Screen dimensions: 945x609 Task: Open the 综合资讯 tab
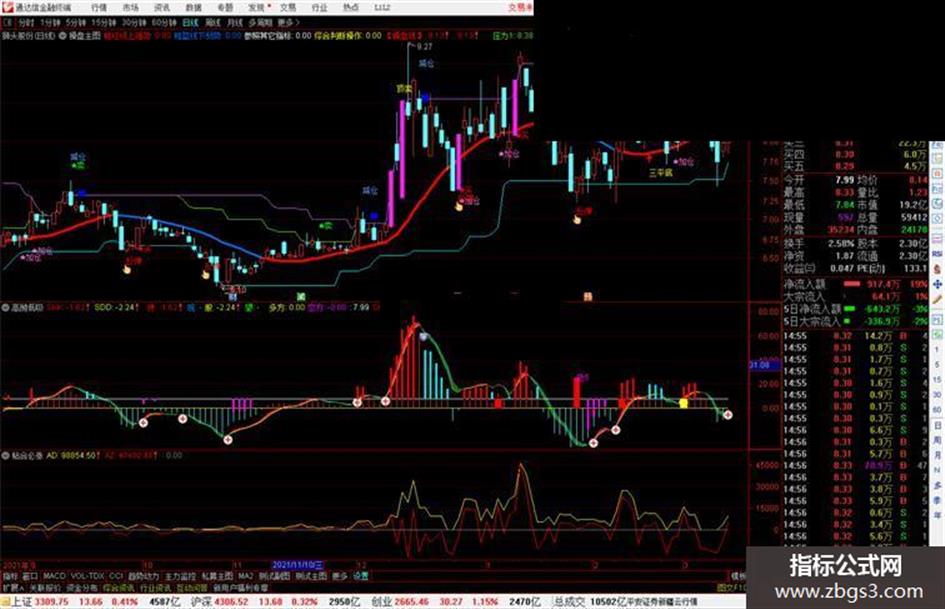pos(119,587)
